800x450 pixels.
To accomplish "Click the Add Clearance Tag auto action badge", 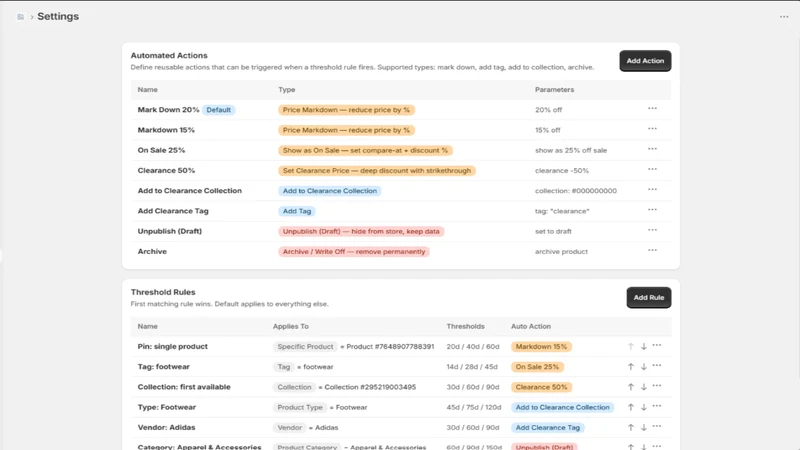I will coord(547,428).
